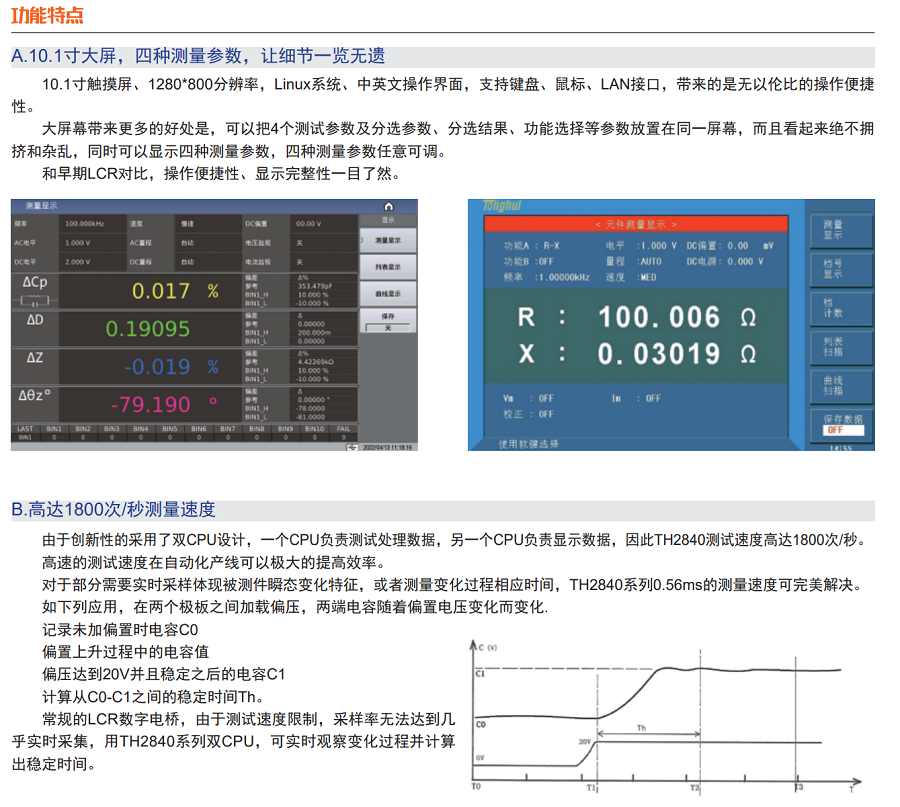
Task: Switch to 列表显示 in the side menu
Action: (x=388, y=267)
